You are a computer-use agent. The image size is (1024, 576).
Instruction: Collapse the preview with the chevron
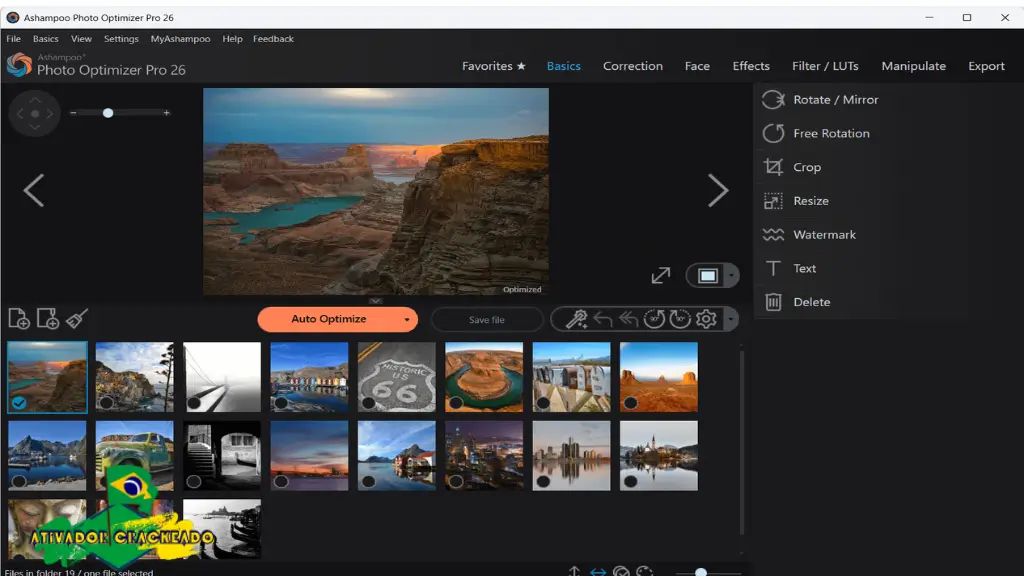coord(376,301)
